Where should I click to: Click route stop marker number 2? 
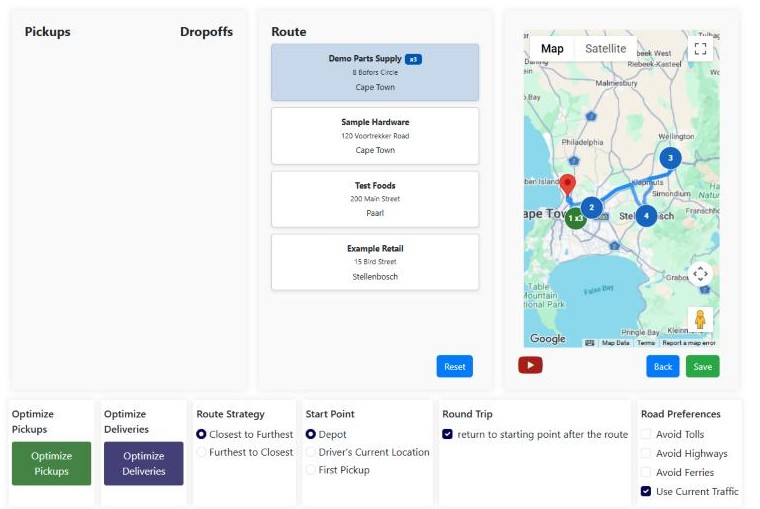[x=591, y=207]
